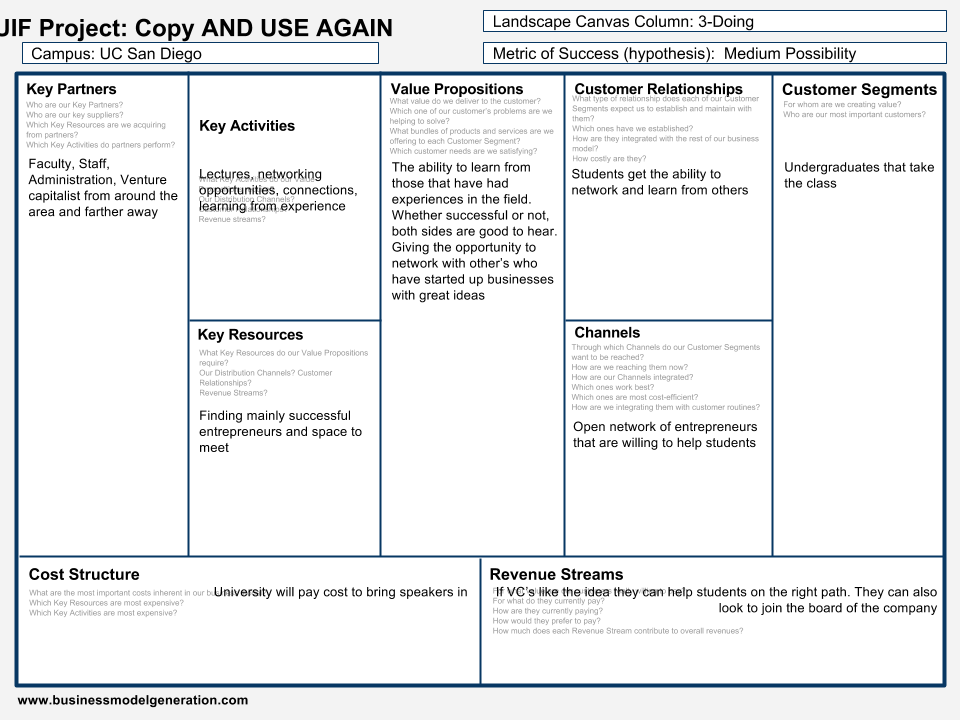The height and width of the screenshot is (720, 960).
Task: Click prompt 'How costly are they?'
Action: tap(609, 159)
